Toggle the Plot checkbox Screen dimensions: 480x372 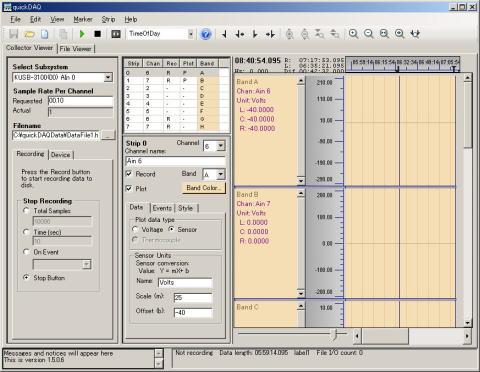point(129,188)
